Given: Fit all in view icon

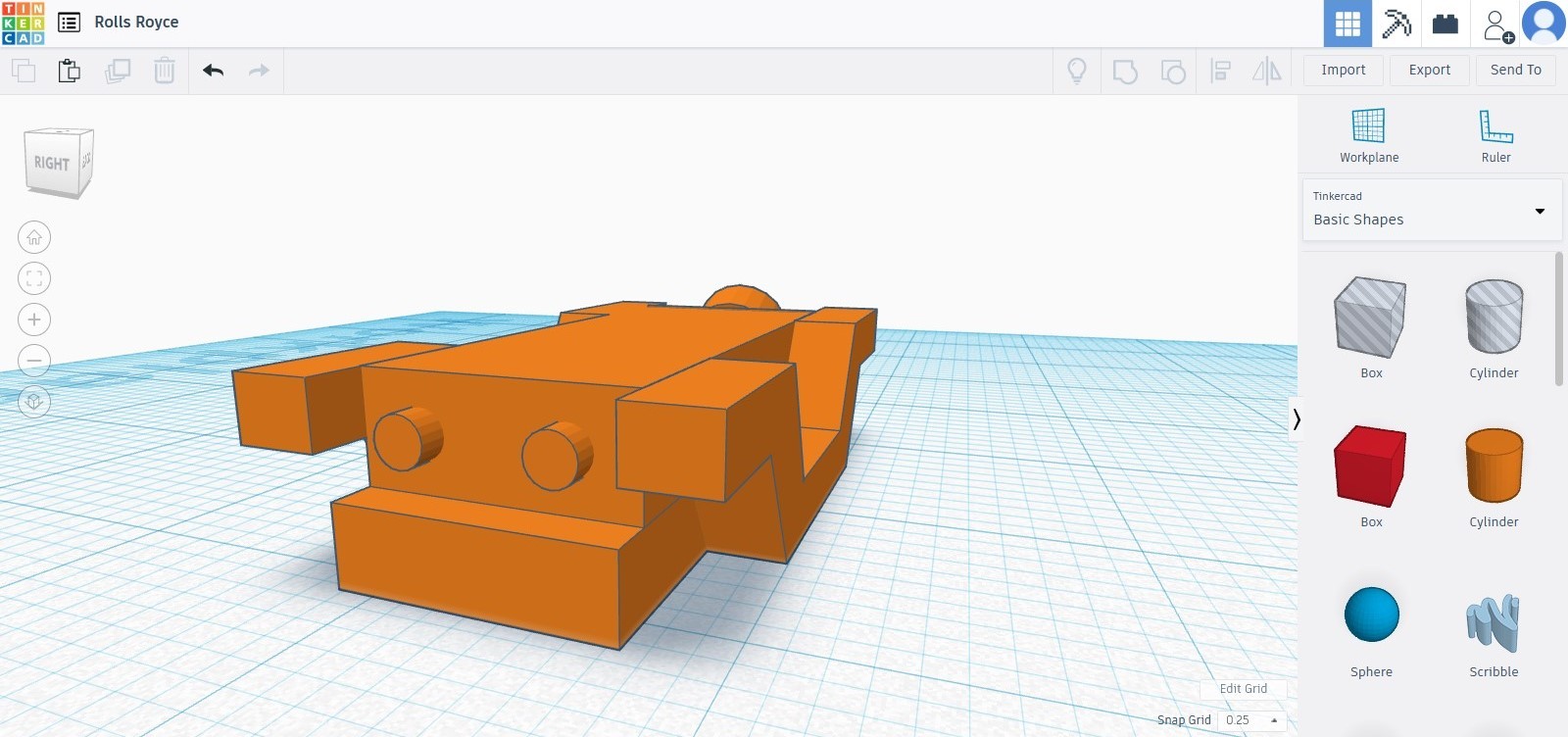Looking at the screenshot, I should pyautogui.click(x=34, y=278).
